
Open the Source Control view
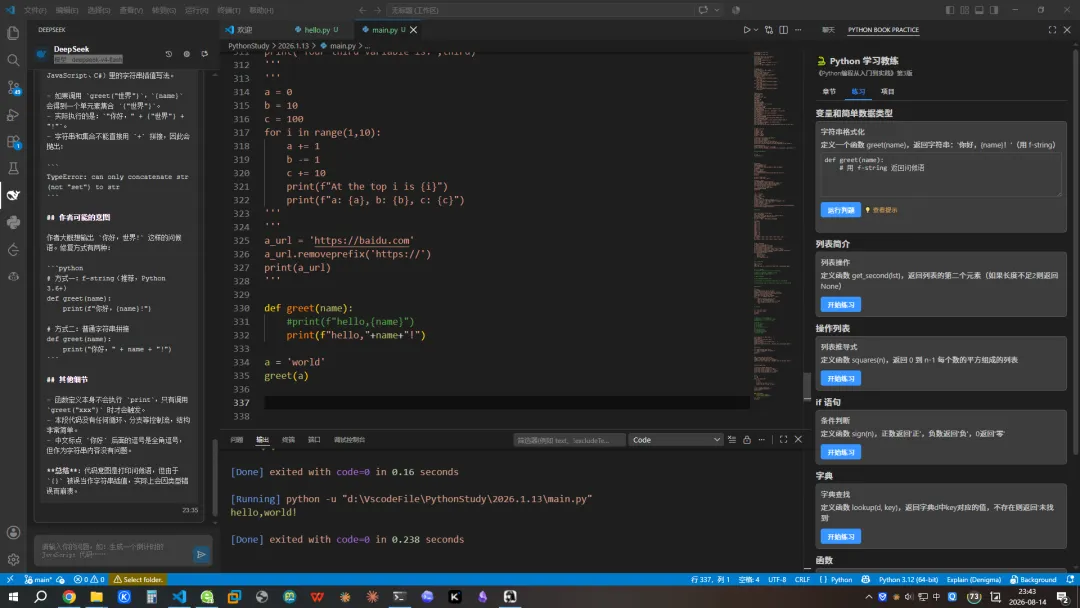(13, 87)
